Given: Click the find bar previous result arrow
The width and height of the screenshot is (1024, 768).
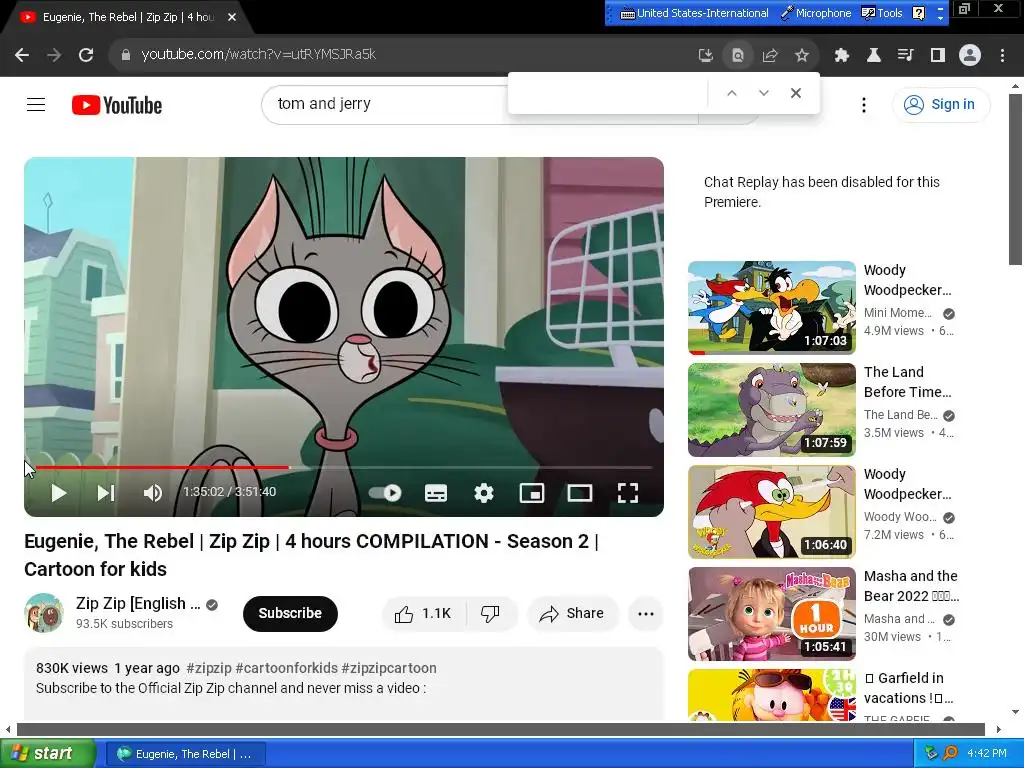Looking at the screenshot, I should pyautogui.click(x=731, y=93).
